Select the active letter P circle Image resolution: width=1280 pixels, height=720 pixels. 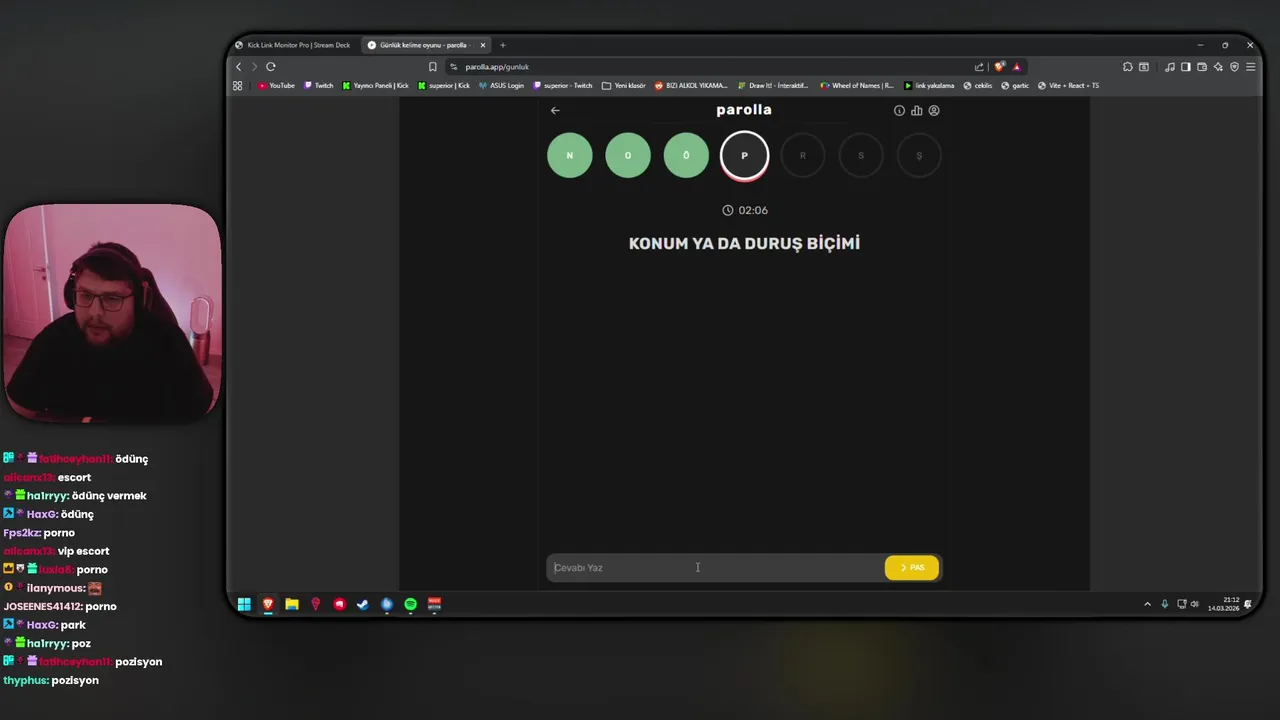744,156
